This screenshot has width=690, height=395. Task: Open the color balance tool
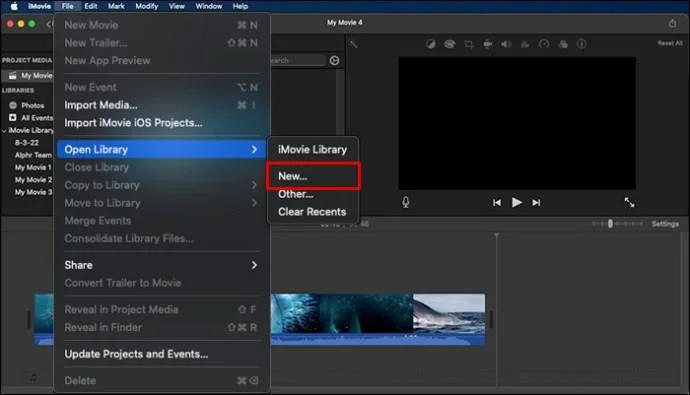tap(431, 44)
